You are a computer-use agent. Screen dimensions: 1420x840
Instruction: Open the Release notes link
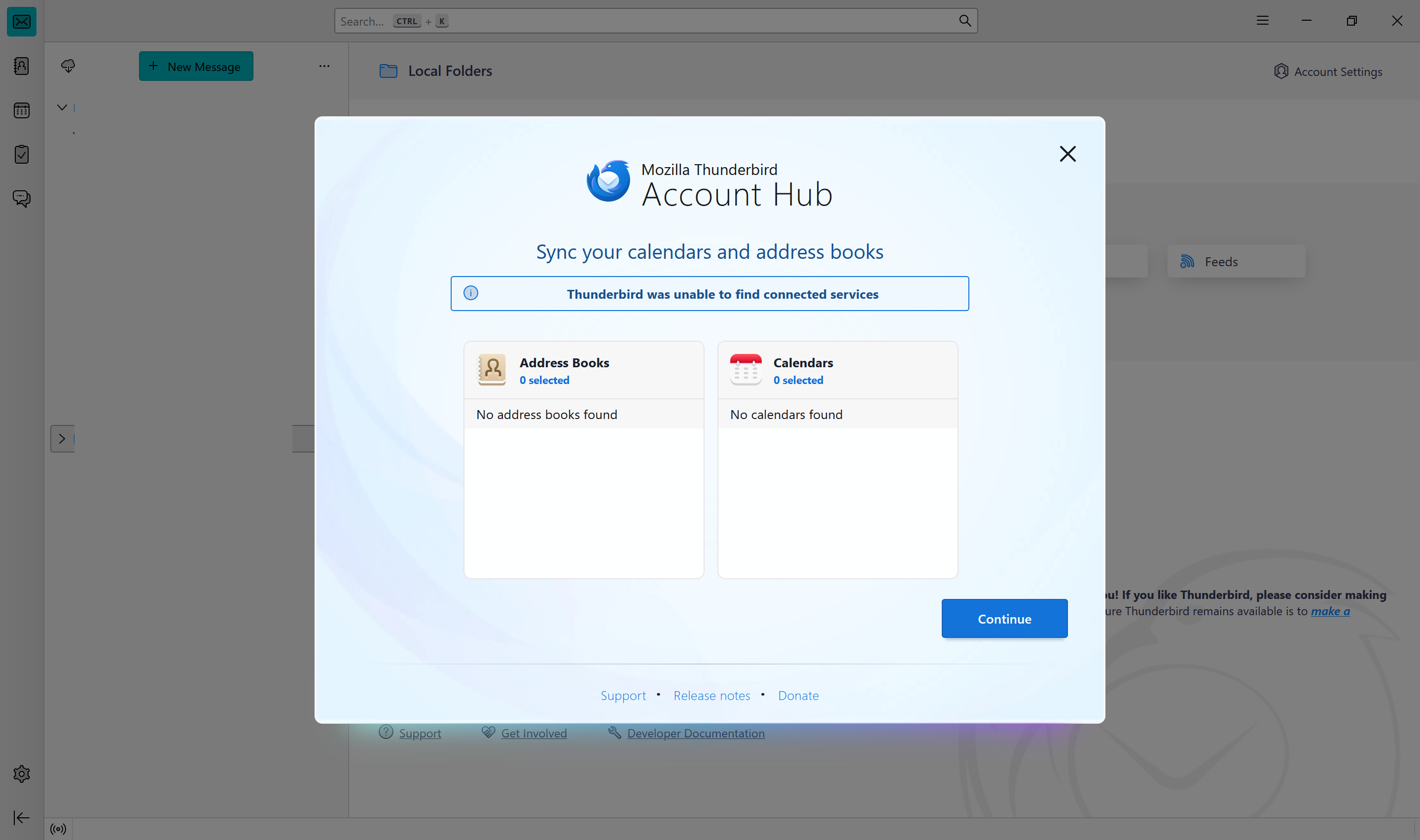pos(712,696)
